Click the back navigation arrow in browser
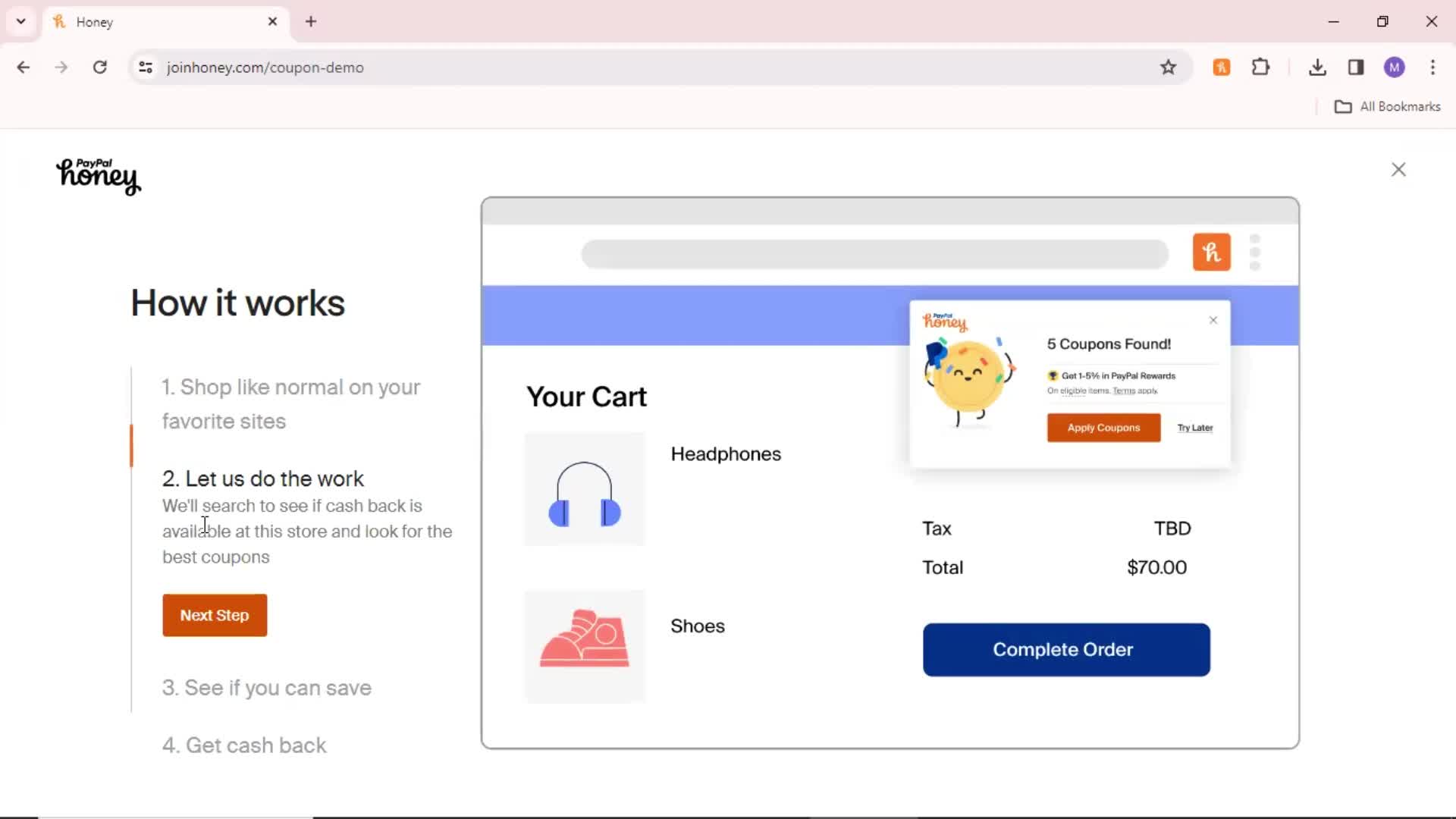This screenshot has height=819, width=1456. 23,67
